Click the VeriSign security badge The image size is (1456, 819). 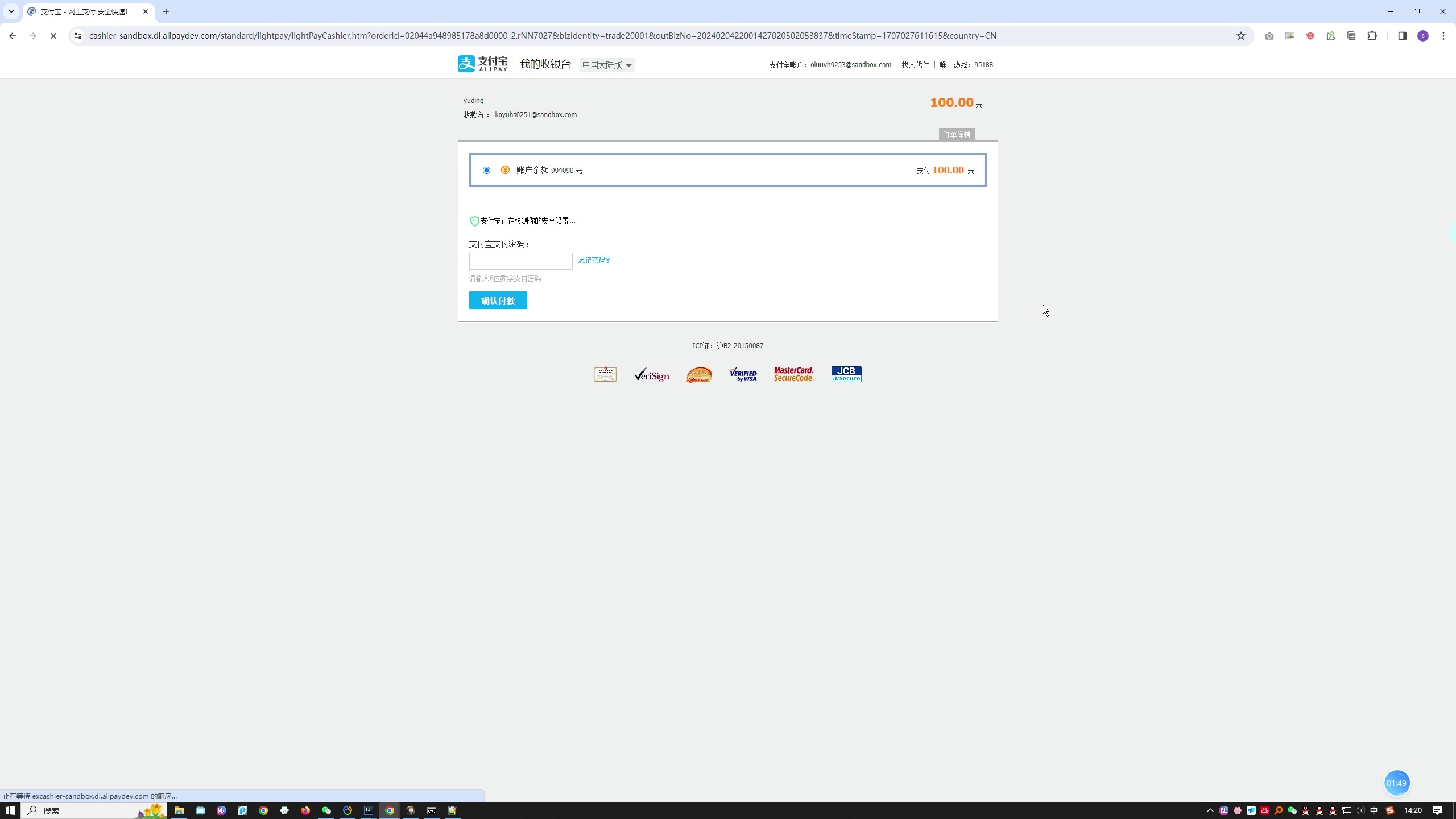652,374
